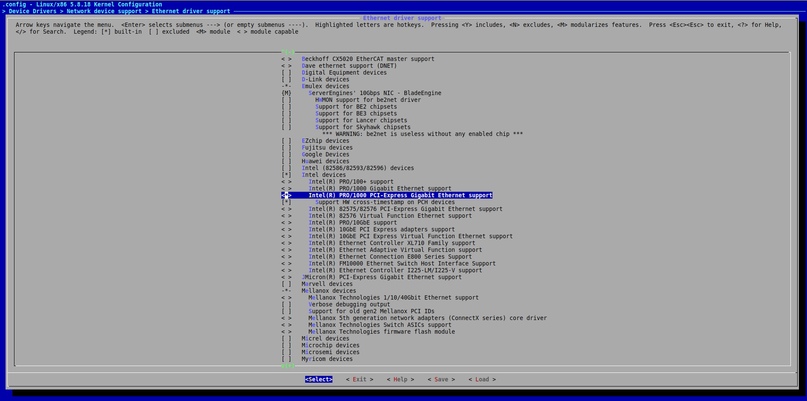Enable the Marvell devices option
Image resolution: width=807 pixels, height=401 pixels.
tap(287, 284)
